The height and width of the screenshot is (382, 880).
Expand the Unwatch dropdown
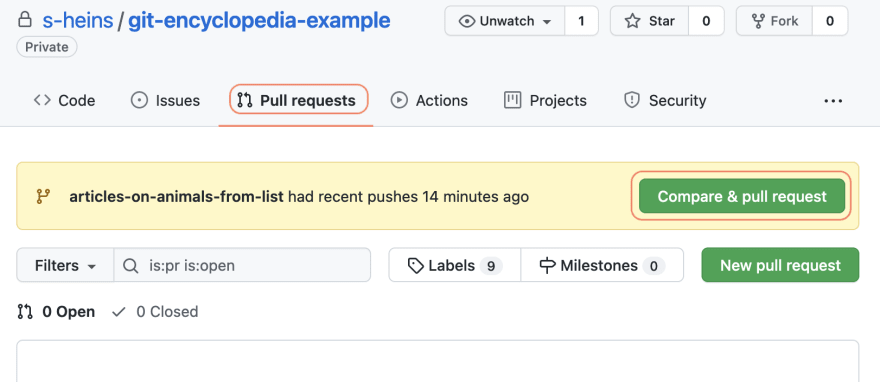click(x=505, y=21)
